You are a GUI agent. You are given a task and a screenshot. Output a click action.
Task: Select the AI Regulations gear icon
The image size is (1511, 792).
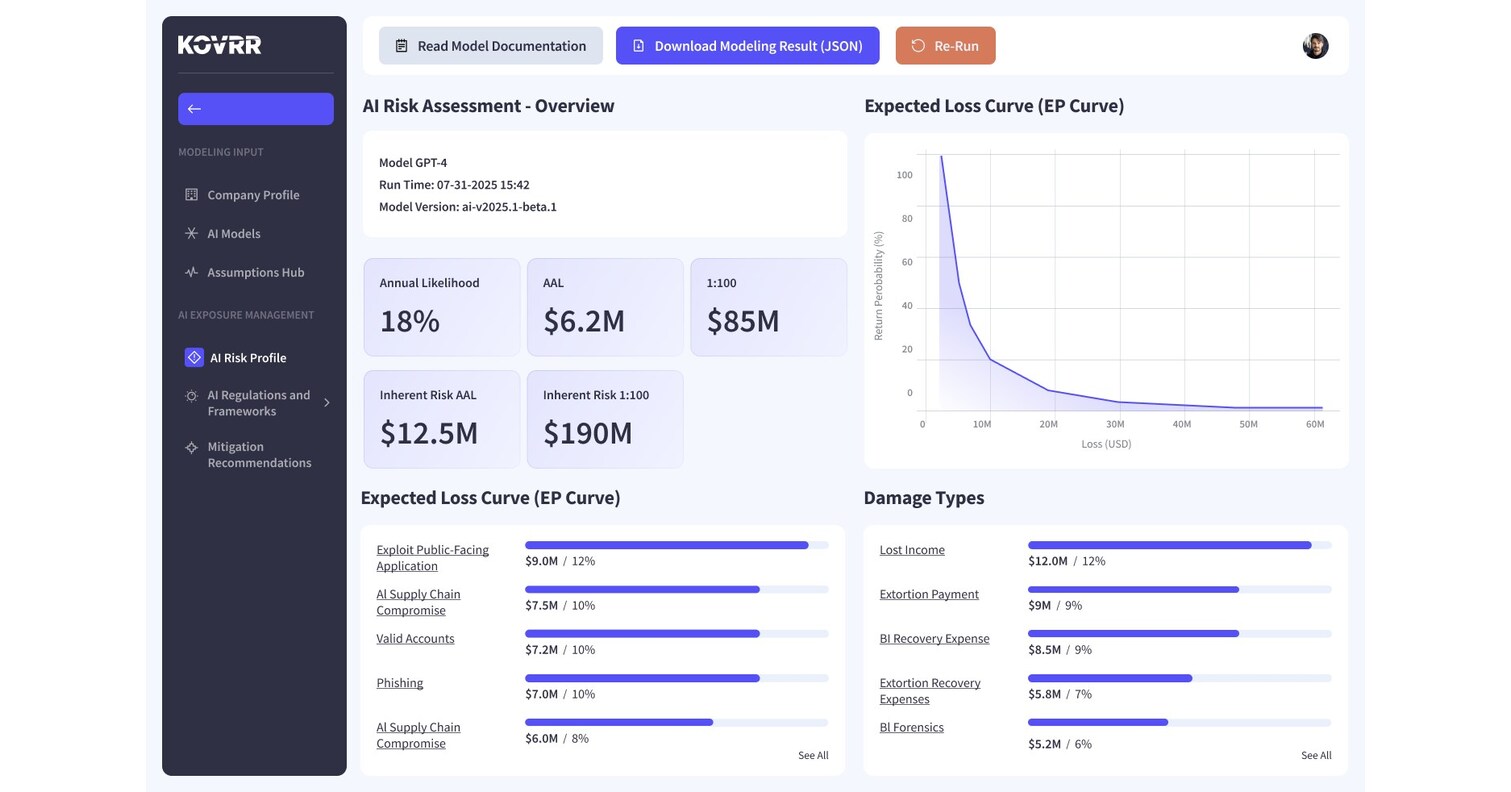[x=192, y=395]
